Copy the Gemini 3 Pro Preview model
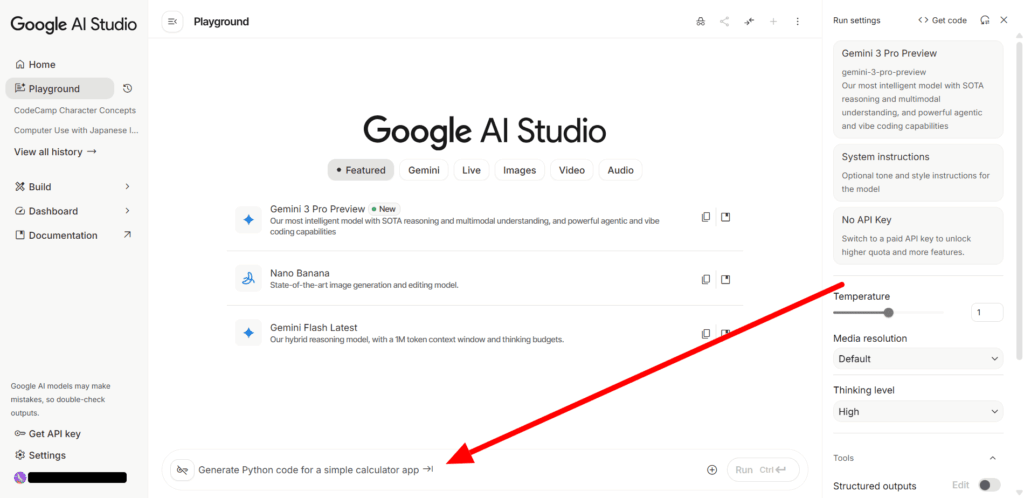The image size is (1024, 498). [x=706, y=217]
